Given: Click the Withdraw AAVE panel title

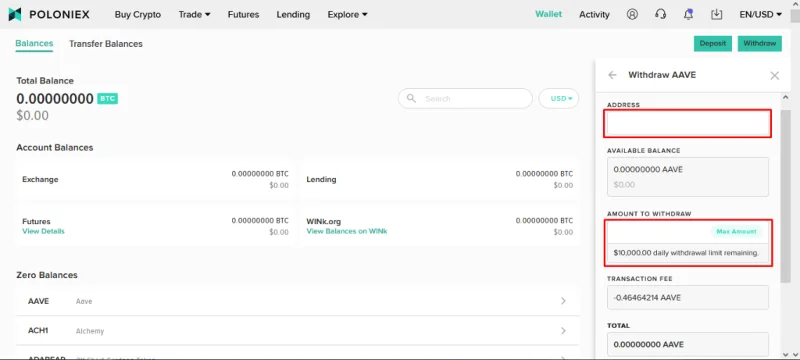Looking at the screenshot, I should click(662, 75).
